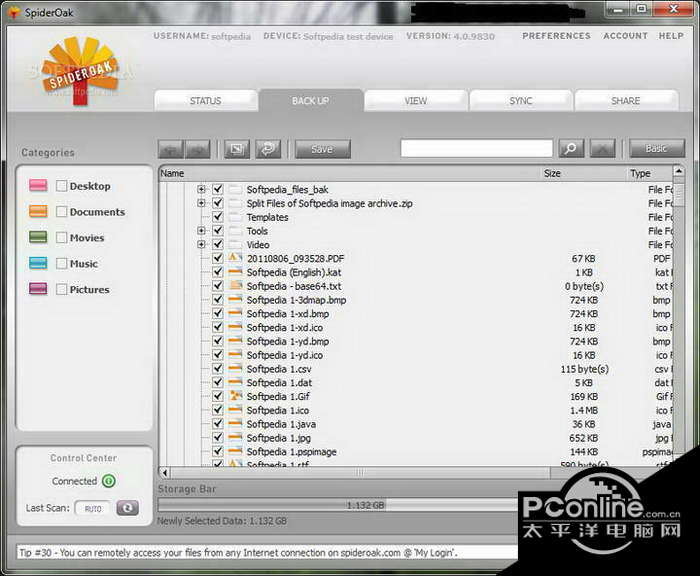Screen dimensions: 700x576
Task: Click the pink Desktop category icon
Action: pyautogui.click(x=38, y=185)
